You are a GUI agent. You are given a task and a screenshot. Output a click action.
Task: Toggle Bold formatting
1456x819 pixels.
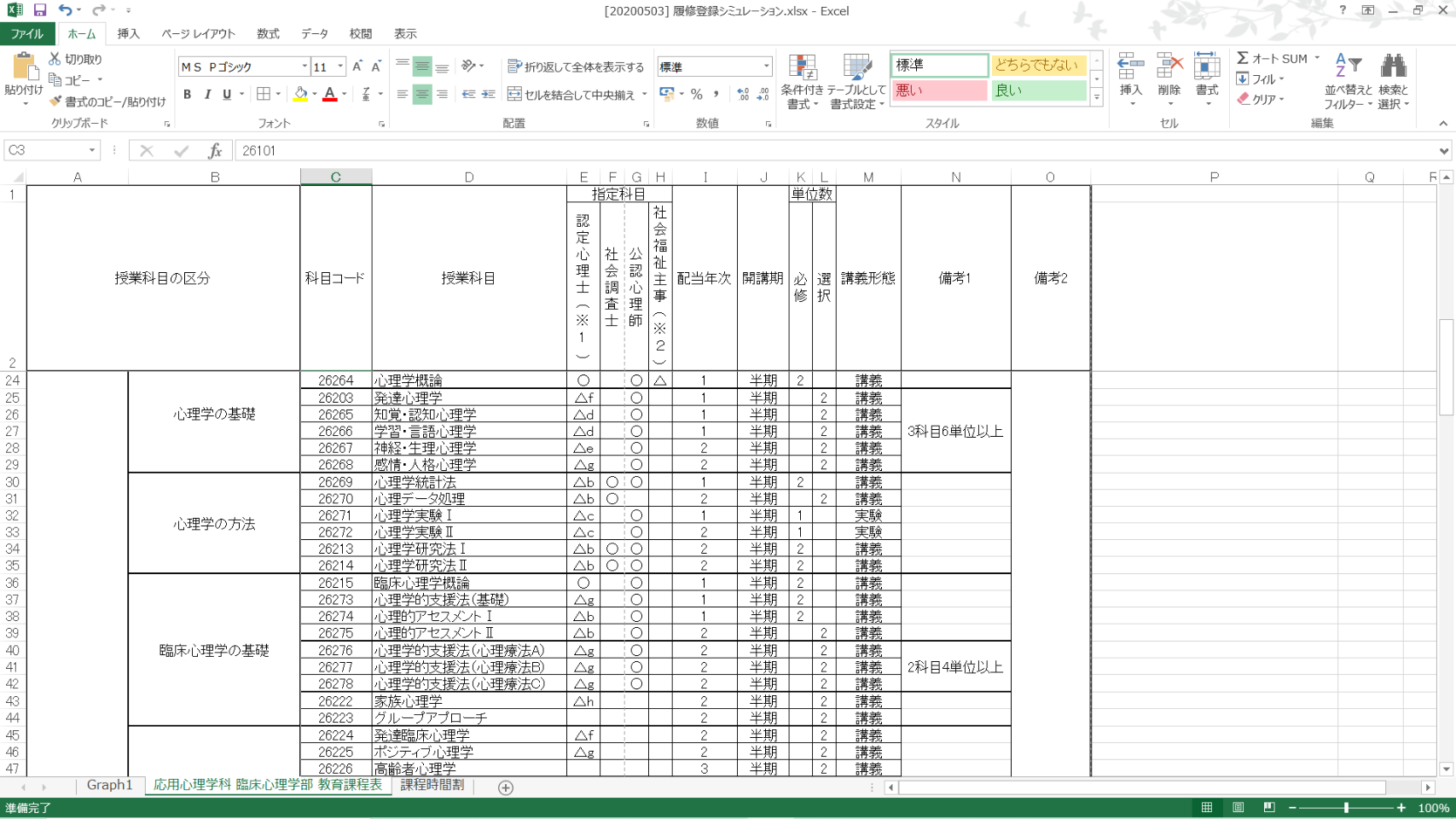(x=187, y=95)
